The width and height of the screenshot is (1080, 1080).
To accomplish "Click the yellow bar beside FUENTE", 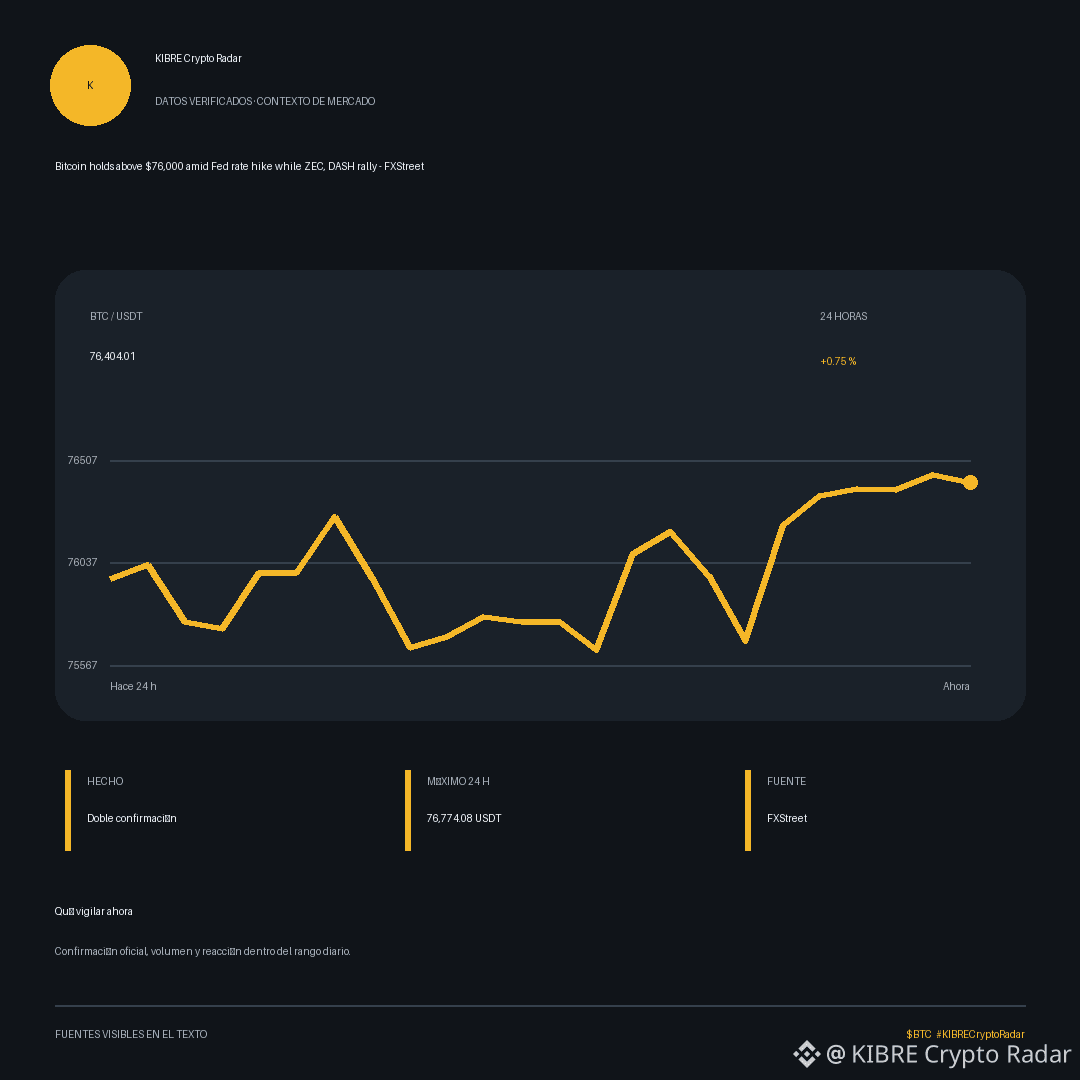I will 748,810.
